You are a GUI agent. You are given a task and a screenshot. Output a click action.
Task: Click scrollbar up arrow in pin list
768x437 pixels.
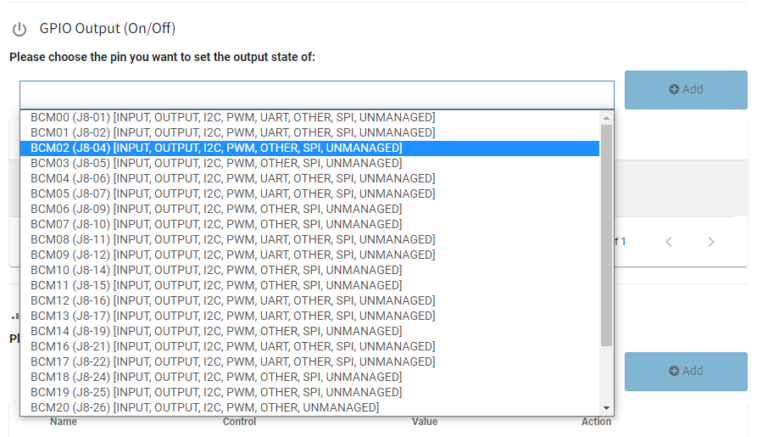606,118
